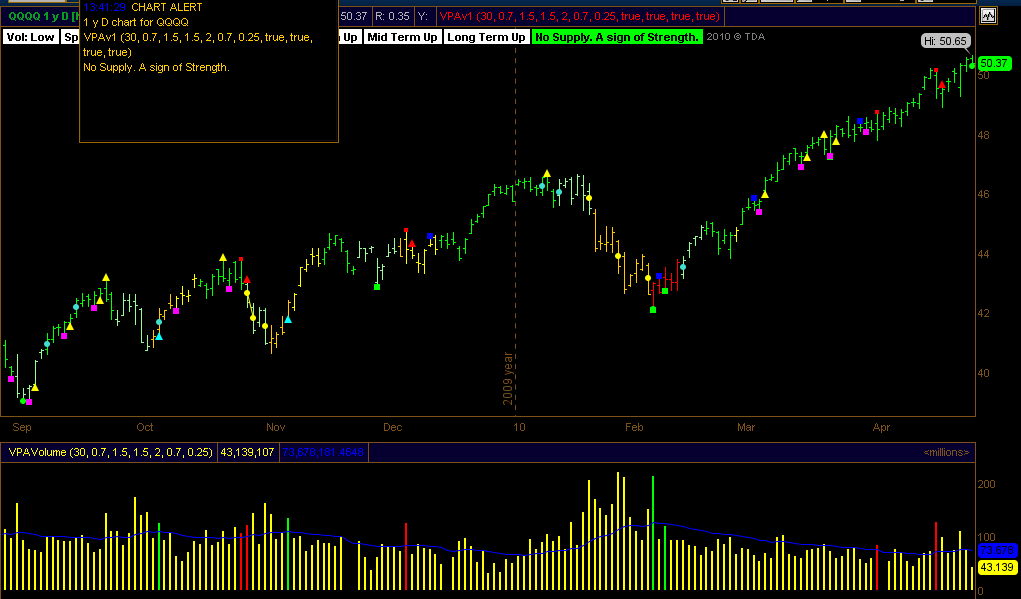Click 'Apr' on the time axis

pos(881,428)
